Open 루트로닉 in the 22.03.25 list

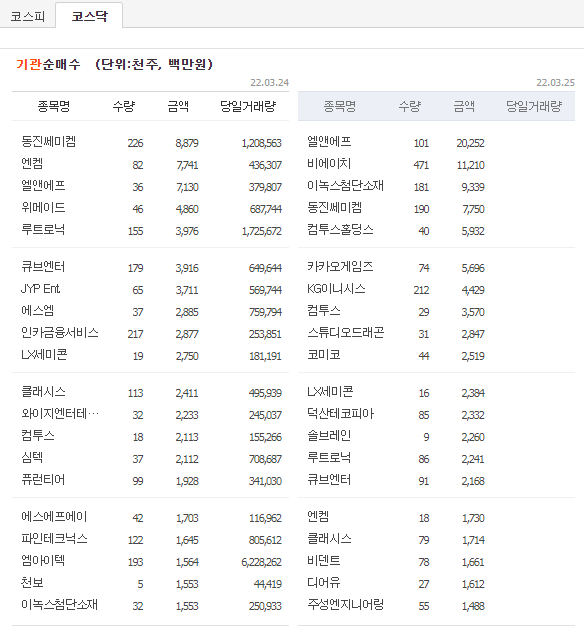pyautogui.click(x=329, y=457)
